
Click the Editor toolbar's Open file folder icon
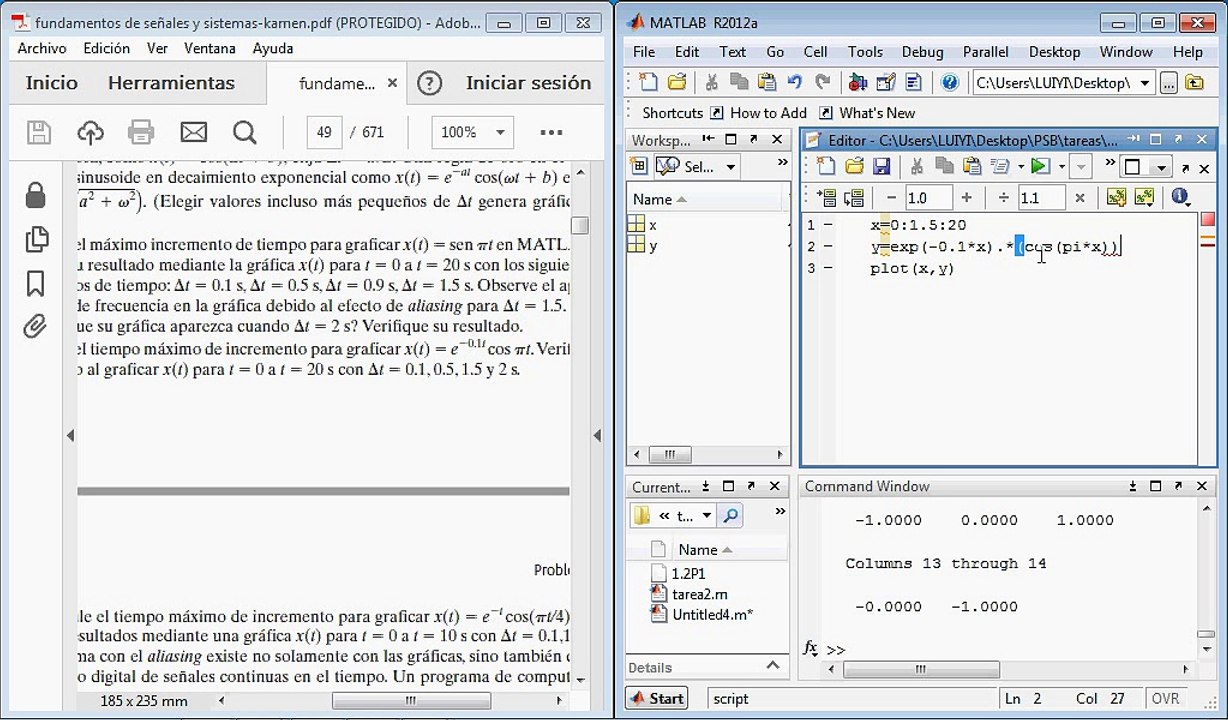tap(854, 166)
